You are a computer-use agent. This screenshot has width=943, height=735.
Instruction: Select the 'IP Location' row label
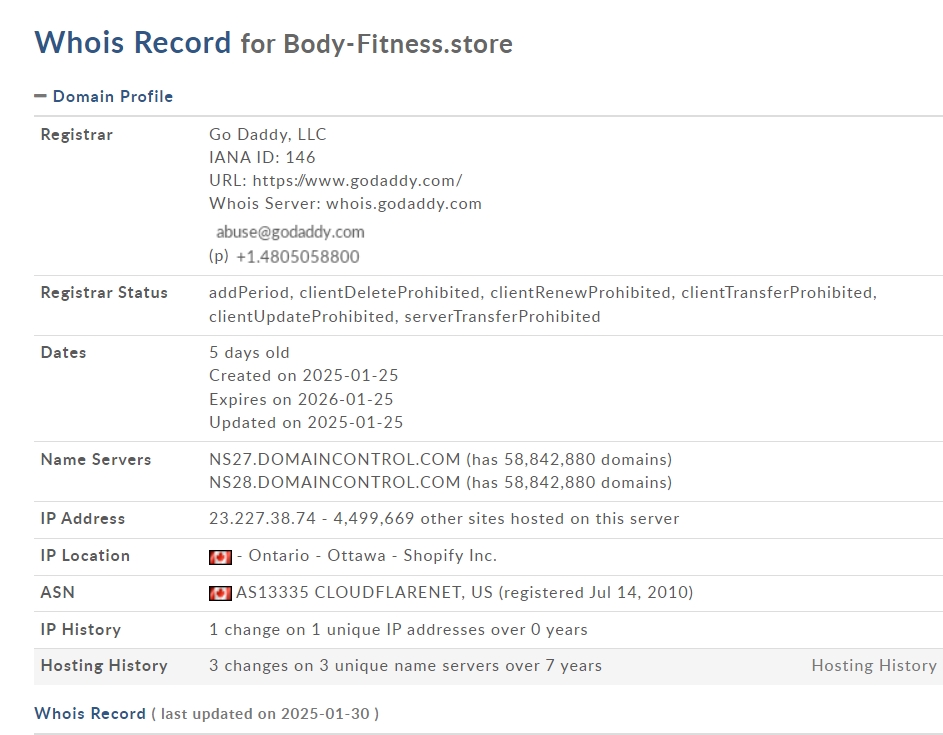point(85,556)
